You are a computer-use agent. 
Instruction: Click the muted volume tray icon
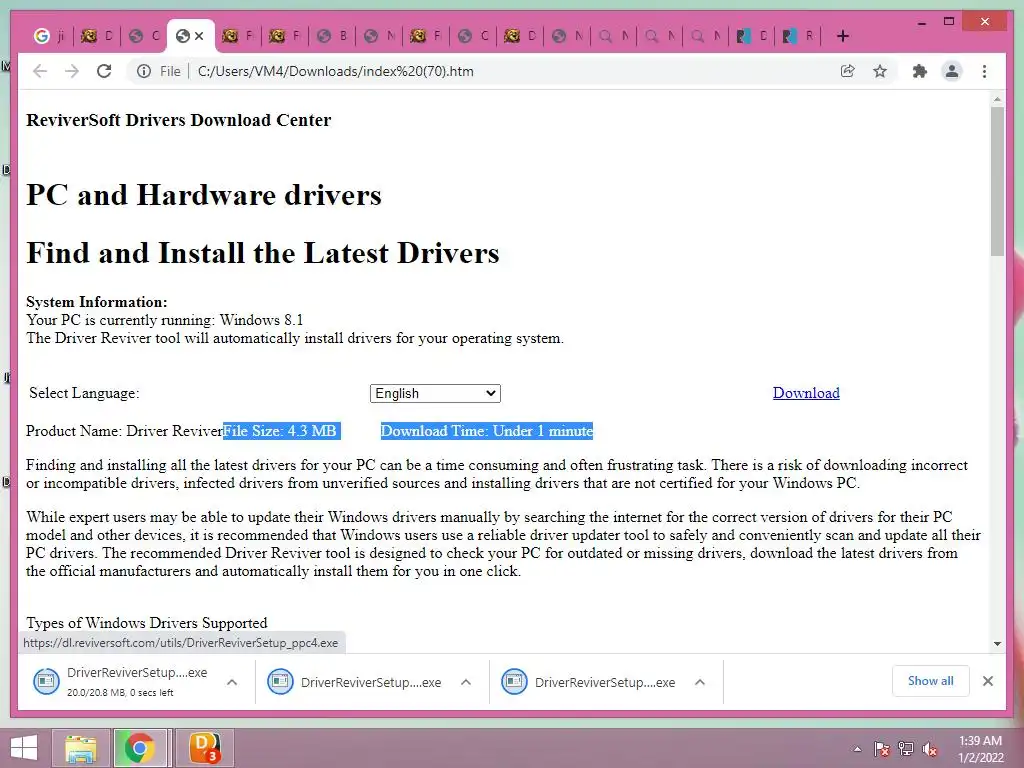click(930, 749)
